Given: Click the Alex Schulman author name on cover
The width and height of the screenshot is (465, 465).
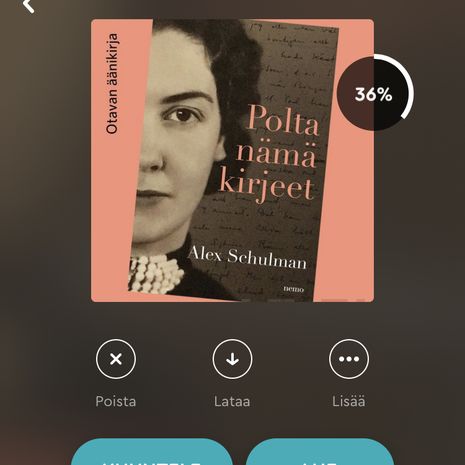Looking at the screenshot, I should pos(247,257).
